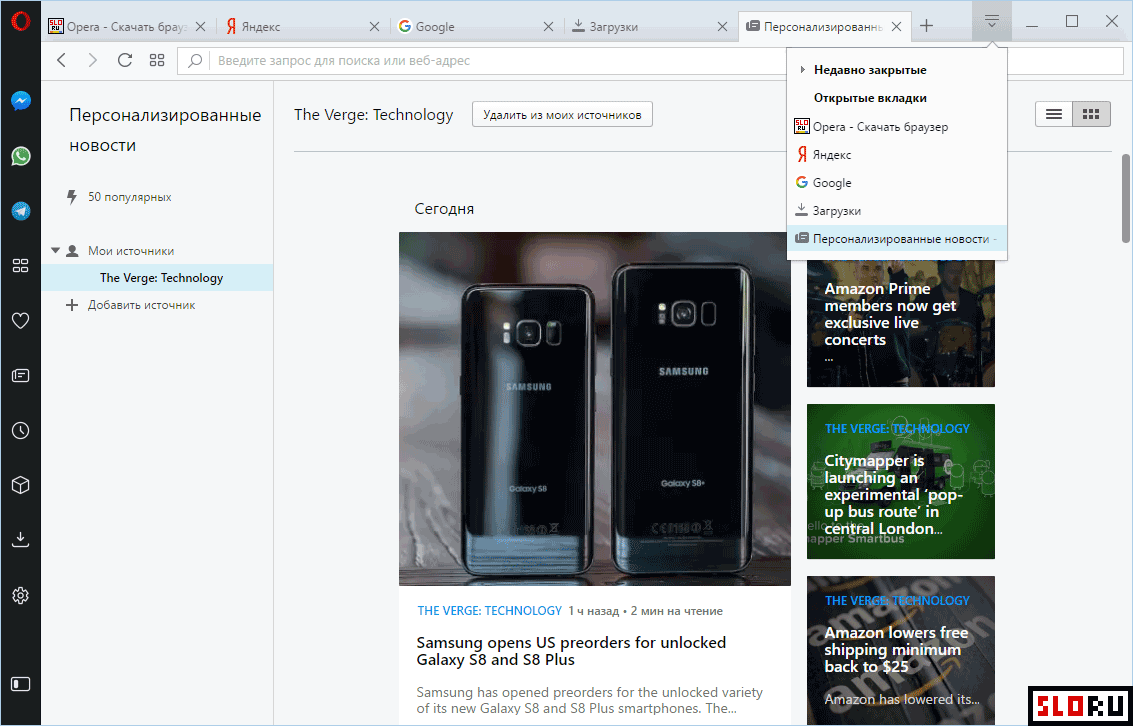This screenshot has height=726, width=1133.
Task: Open the Samsung Galaxy S8 article image
Action: coord(595,409)
